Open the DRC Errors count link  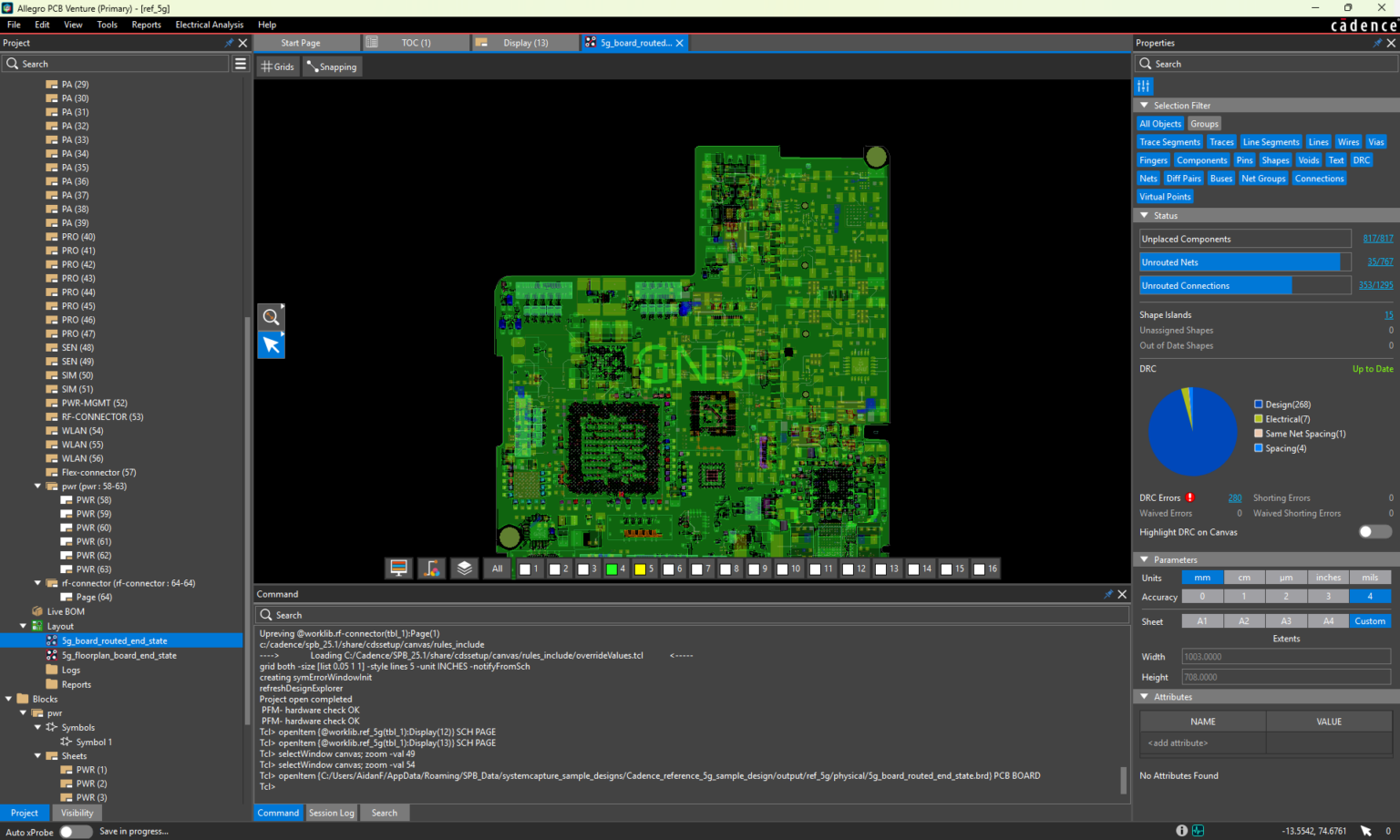tap(1234, 498)
